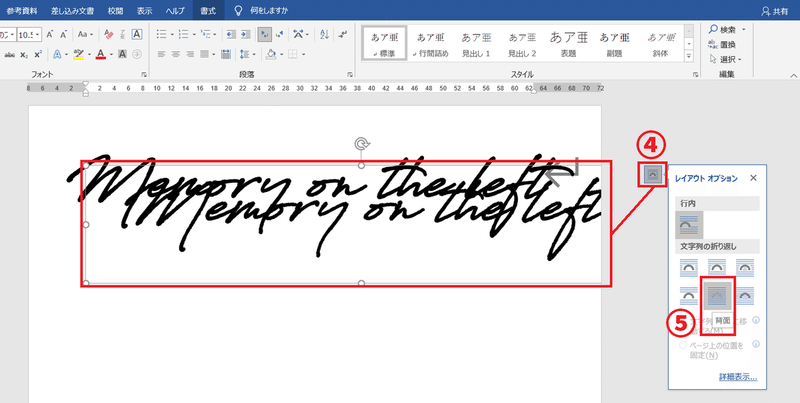The width and height of the screenshot is (800, 403).
Task: Switch to the 表示 tab
Action: pyautogui.click(x=144, y=10)
